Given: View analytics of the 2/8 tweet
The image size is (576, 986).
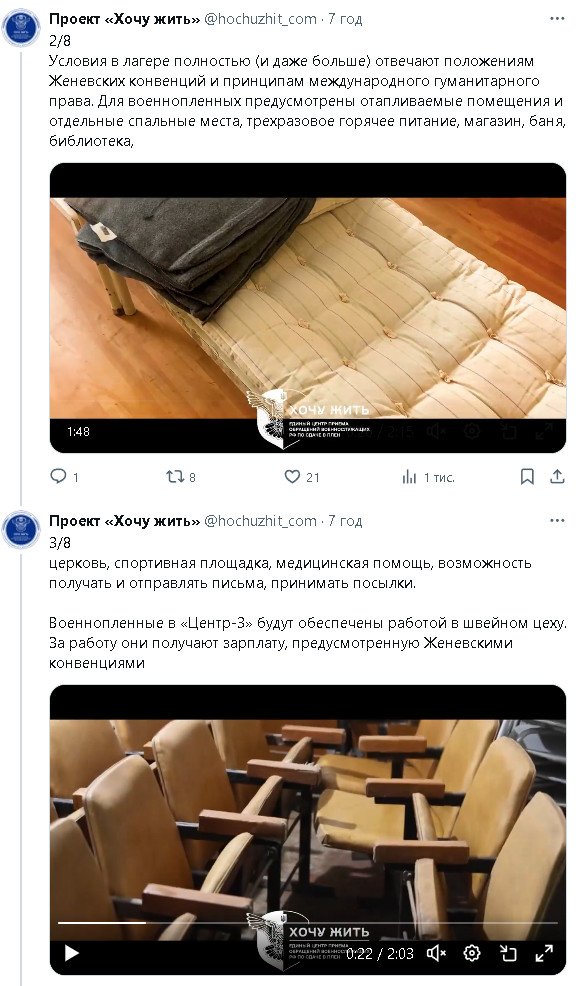Looking at the screenshot, I should click(409, 477).
